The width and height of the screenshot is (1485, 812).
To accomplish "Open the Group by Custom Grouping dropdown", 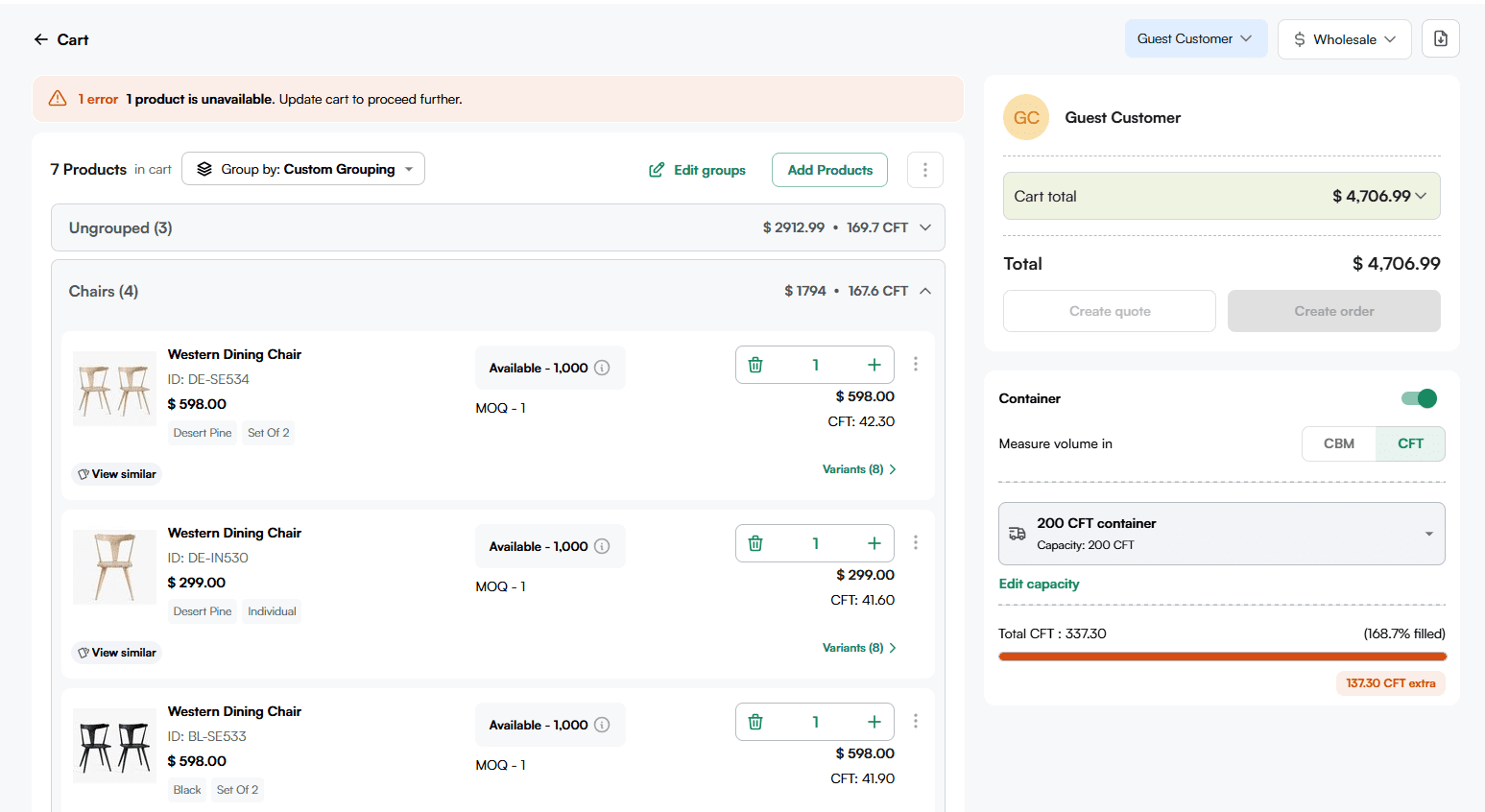I will [x=303, y=169].
